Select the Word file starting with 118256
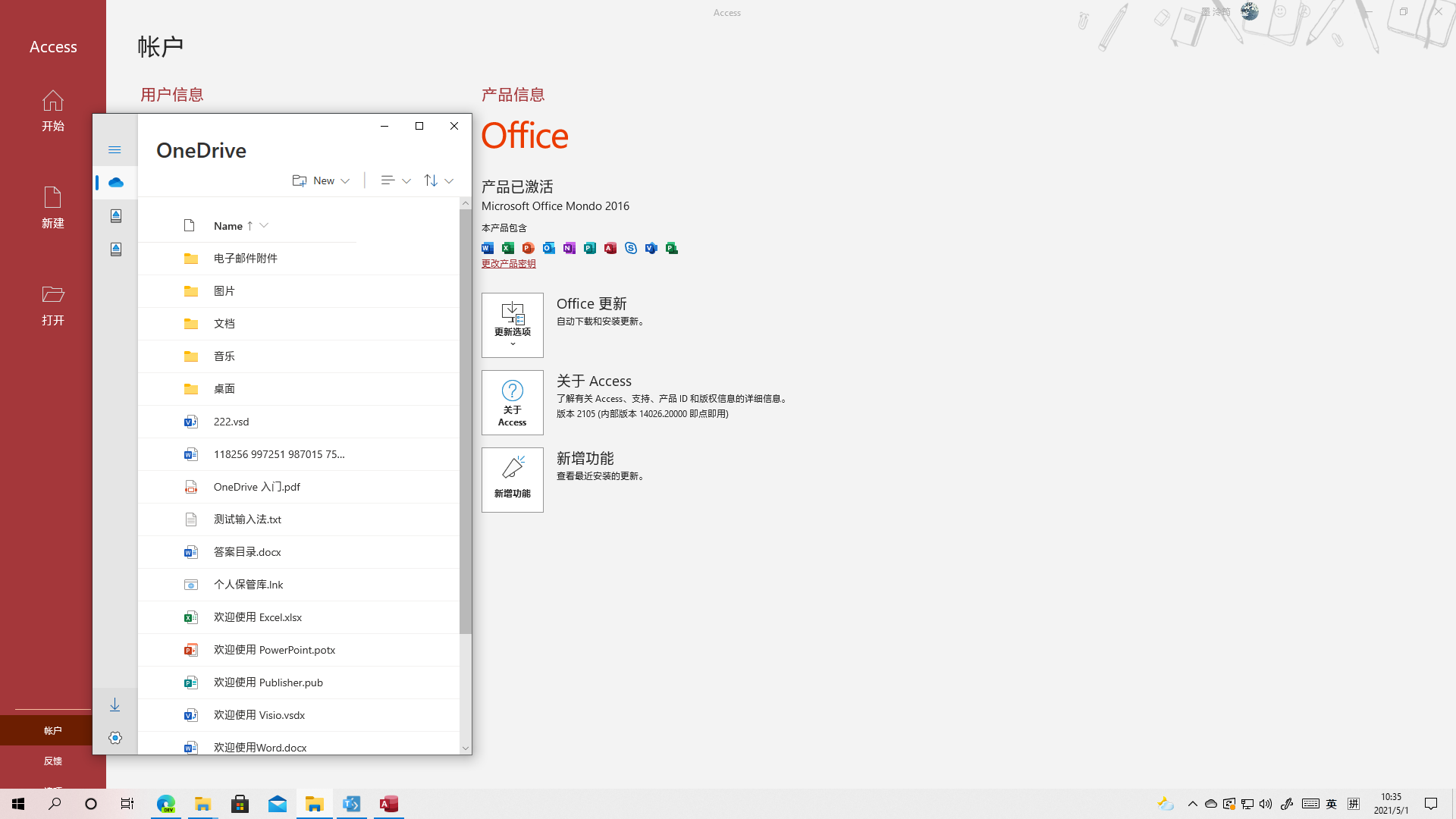This screenshot has width=1456, height=819. point(299,454)
